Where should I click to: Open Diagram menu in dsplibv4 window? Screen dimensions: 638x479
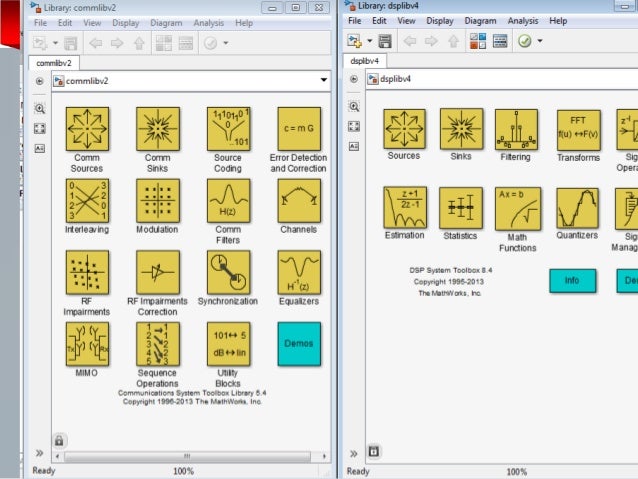click(480, 21)
